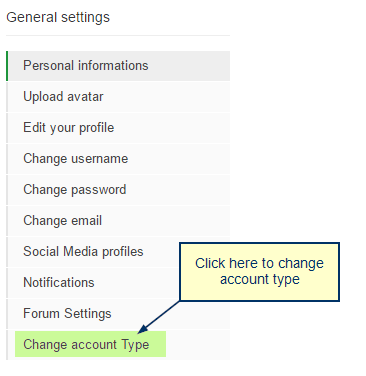366x376 pixels.
Task: Click the 'account type' text inside the callout
Action: coord(260,279)
